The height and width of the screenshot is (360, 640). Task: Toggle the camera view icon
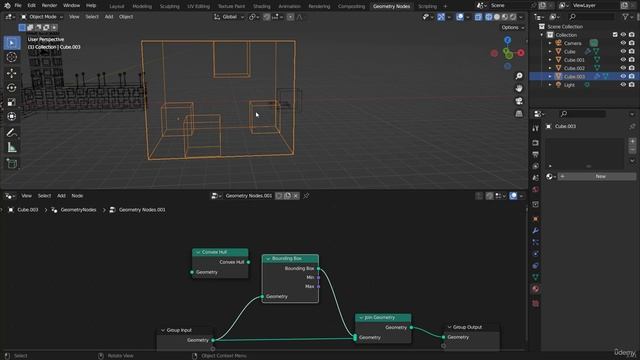(519, 101)
